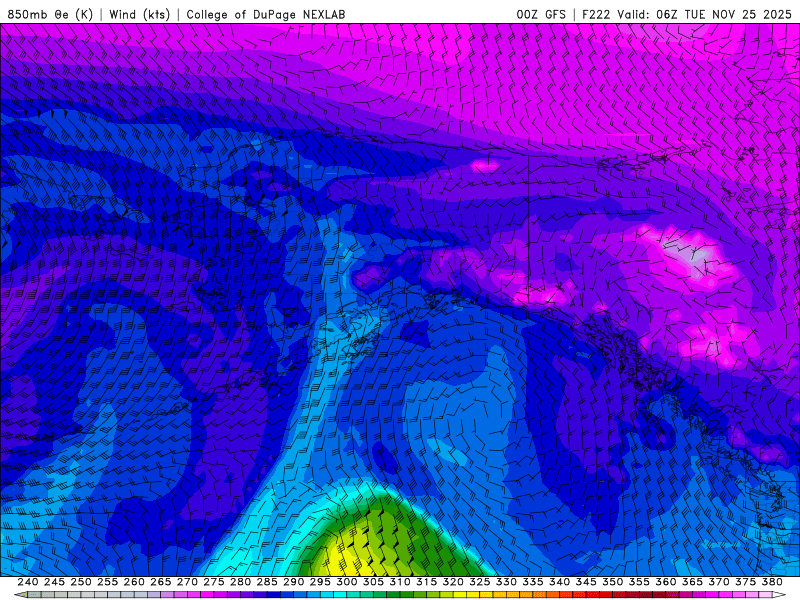The height and width of the screenshot is (600, 800).
Task: Select the 250 color scale label
Action: tap(81, 582)
